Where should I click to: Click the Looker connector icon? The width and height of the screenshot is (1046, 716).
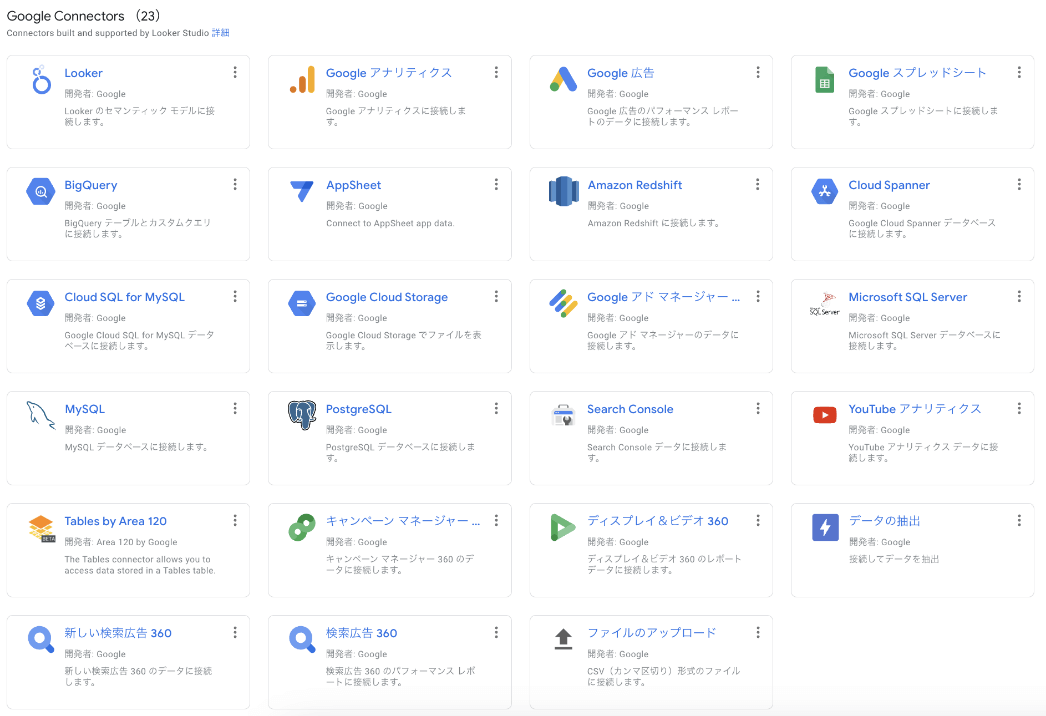[41, 80]
